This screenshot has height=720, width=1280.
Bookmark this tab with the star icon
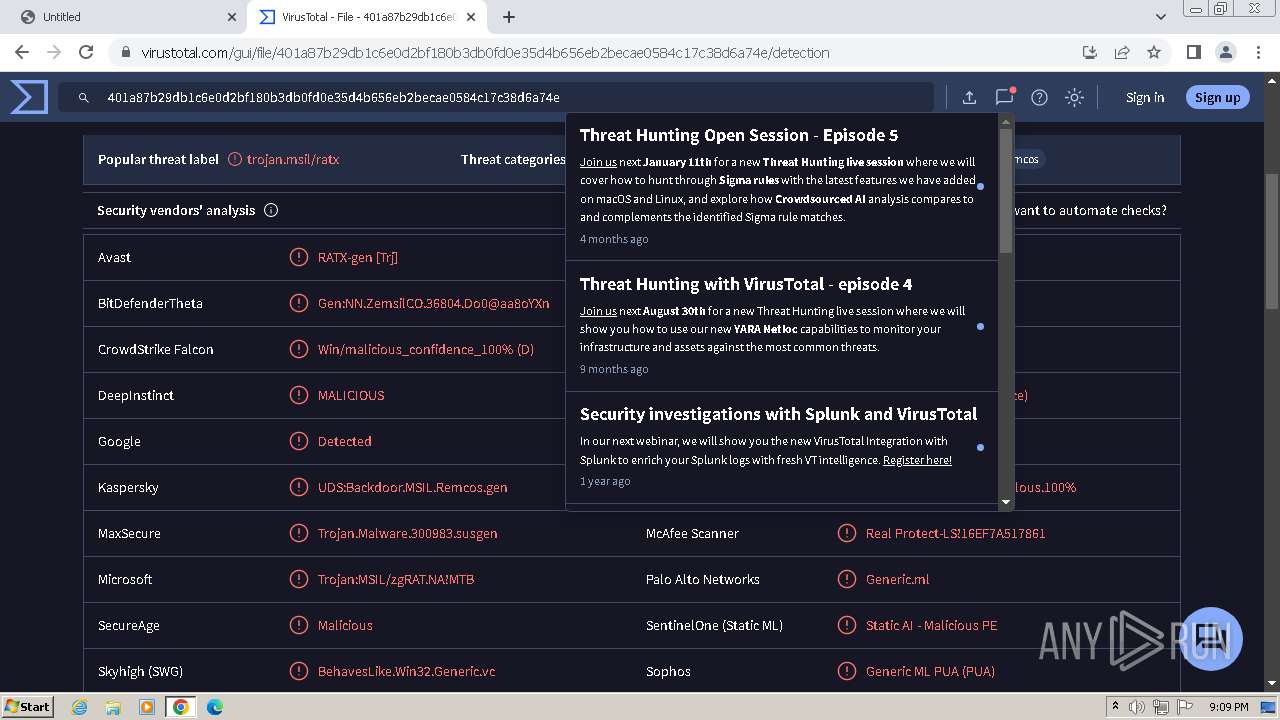click(x=1154, y=52)
